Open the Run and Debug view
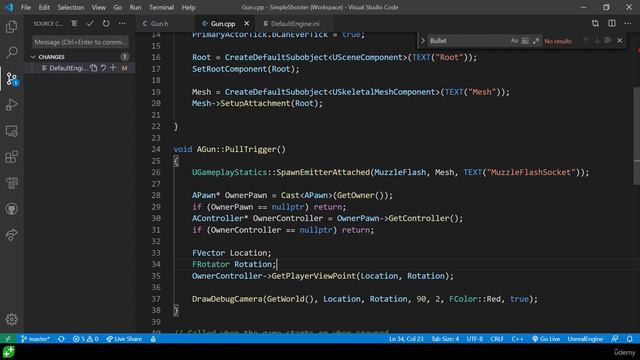 [x=11, y=104]
